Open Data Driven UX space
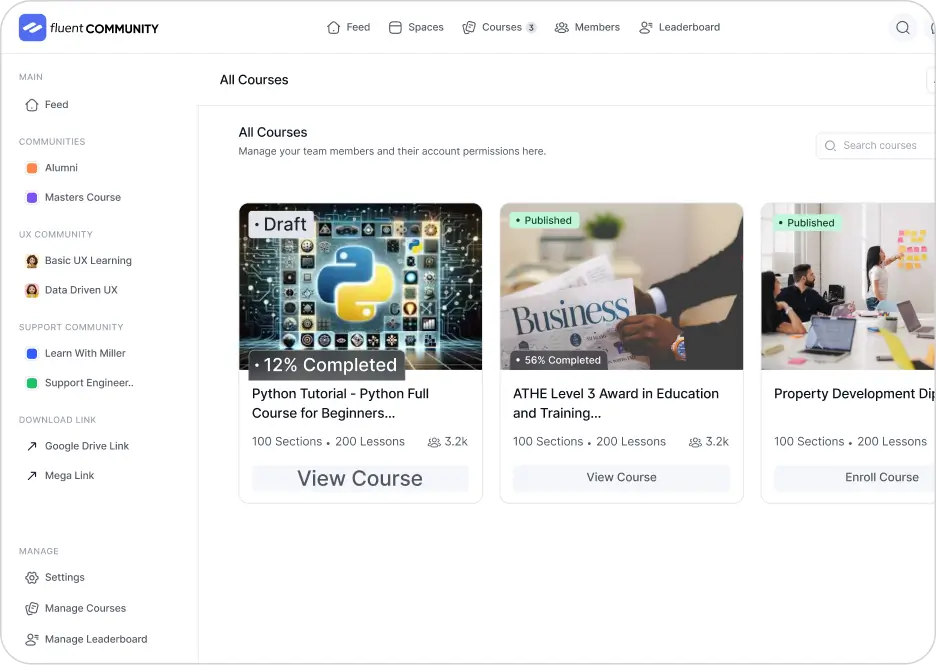 tap(81, 290)
